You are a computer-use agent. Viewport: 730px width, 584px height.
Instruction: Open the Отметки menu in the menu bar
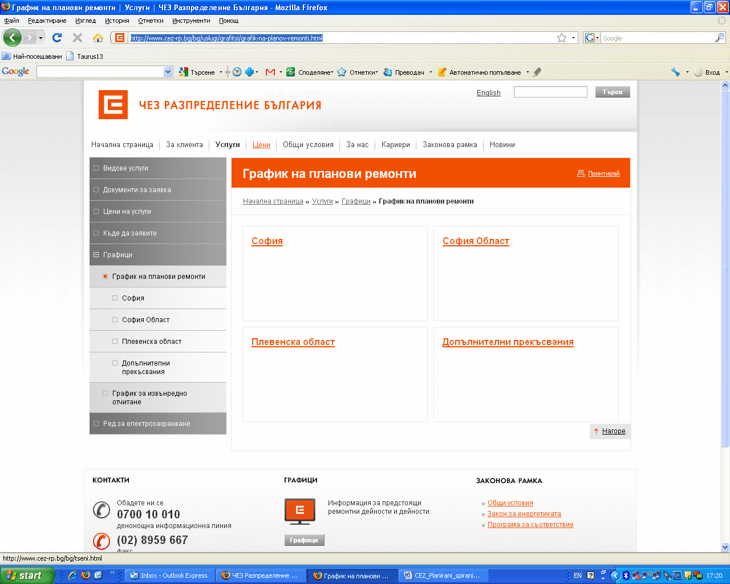pos(151,20)
